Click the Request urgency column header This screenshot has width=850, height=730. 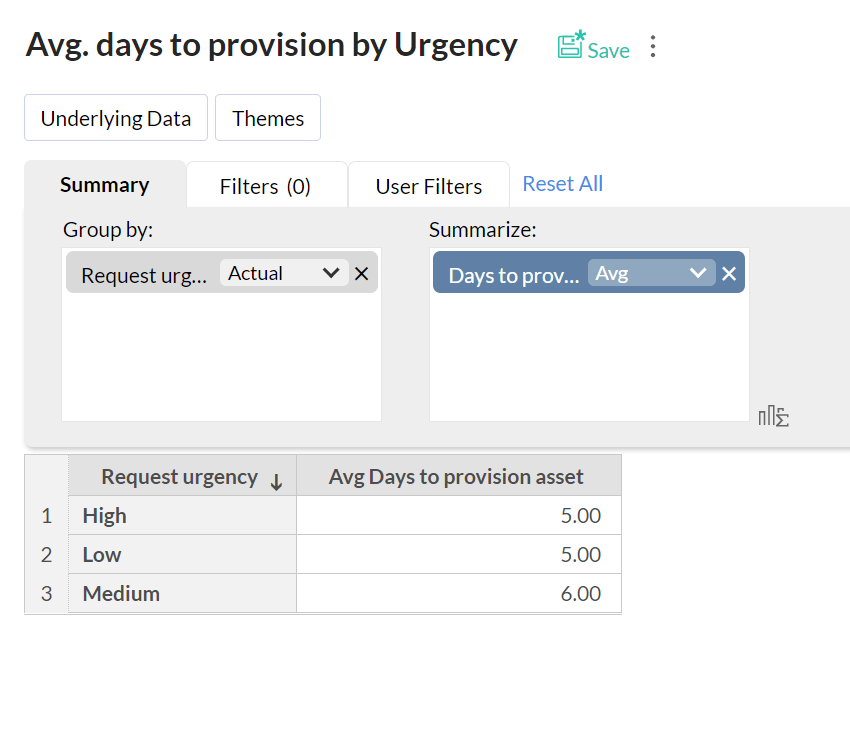click(179, 477)
